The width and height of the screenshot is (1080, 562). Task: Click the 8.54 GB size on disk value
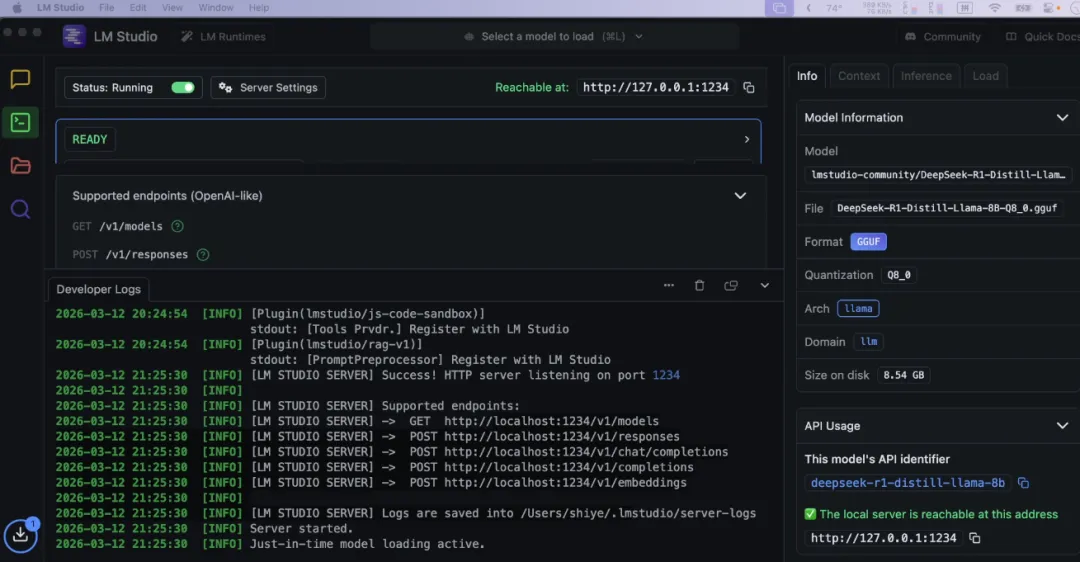point(903,375)
